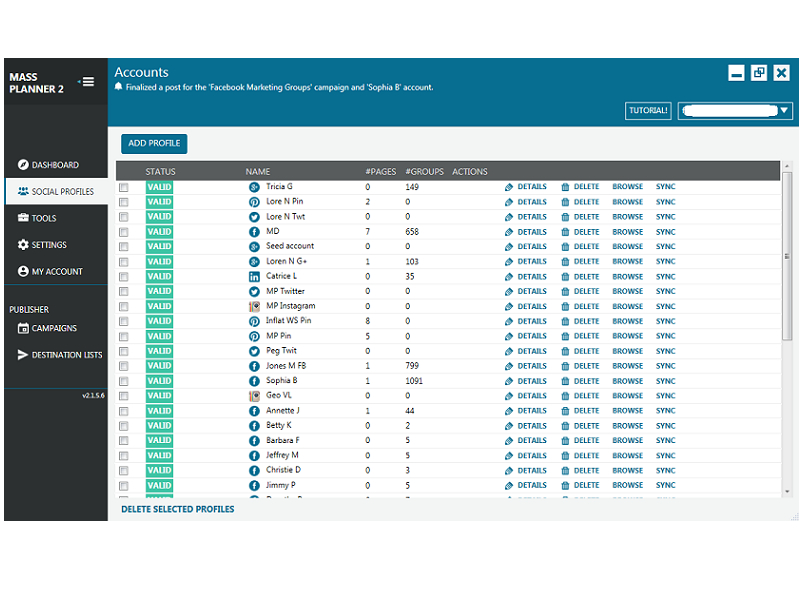The width and height of the screenshot is (800, 600).
Task: Toggle the hamburger menu beside Mass Planner 2
Action: (87, 82)
